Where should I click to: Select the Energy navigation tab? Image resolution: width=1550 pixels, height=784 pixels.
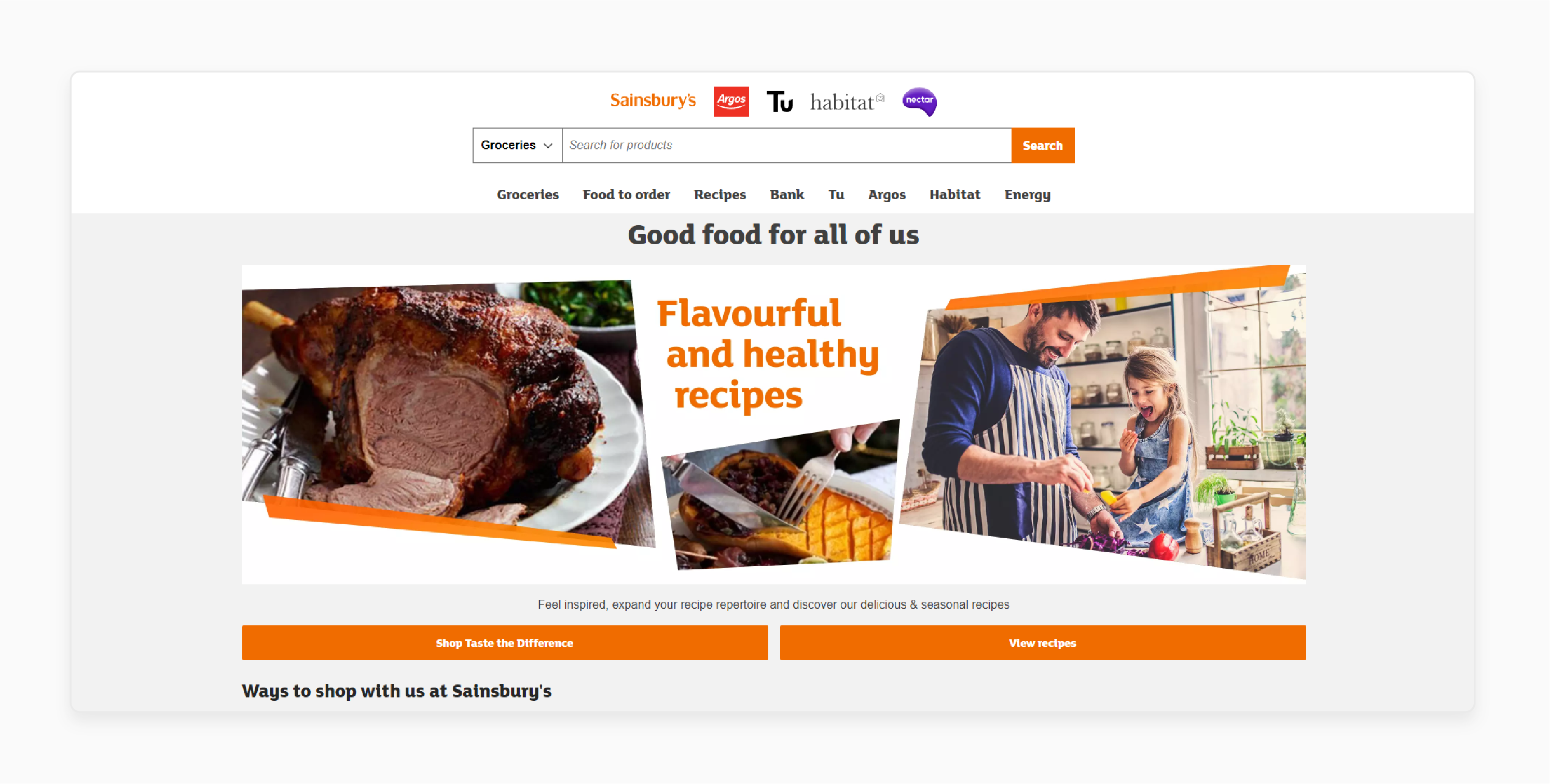(1028, 195)
